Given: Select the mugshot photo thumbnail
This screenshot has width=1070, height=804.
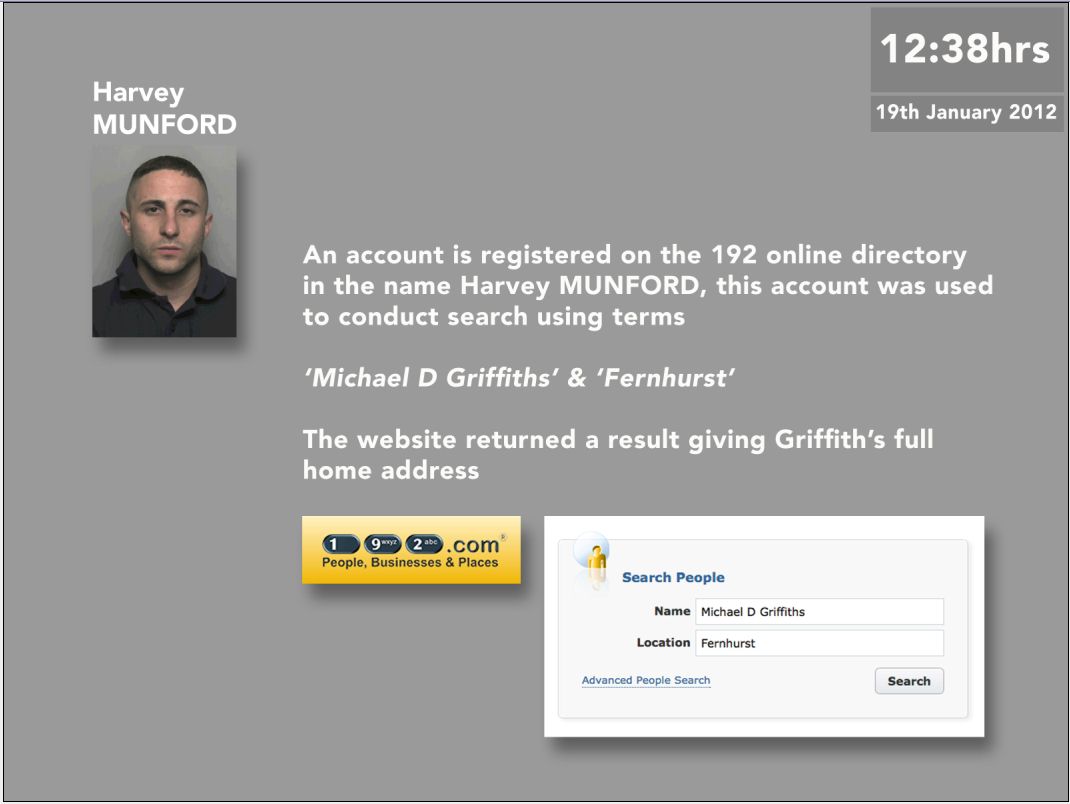Looking at the screenshot, I should 165,241.
